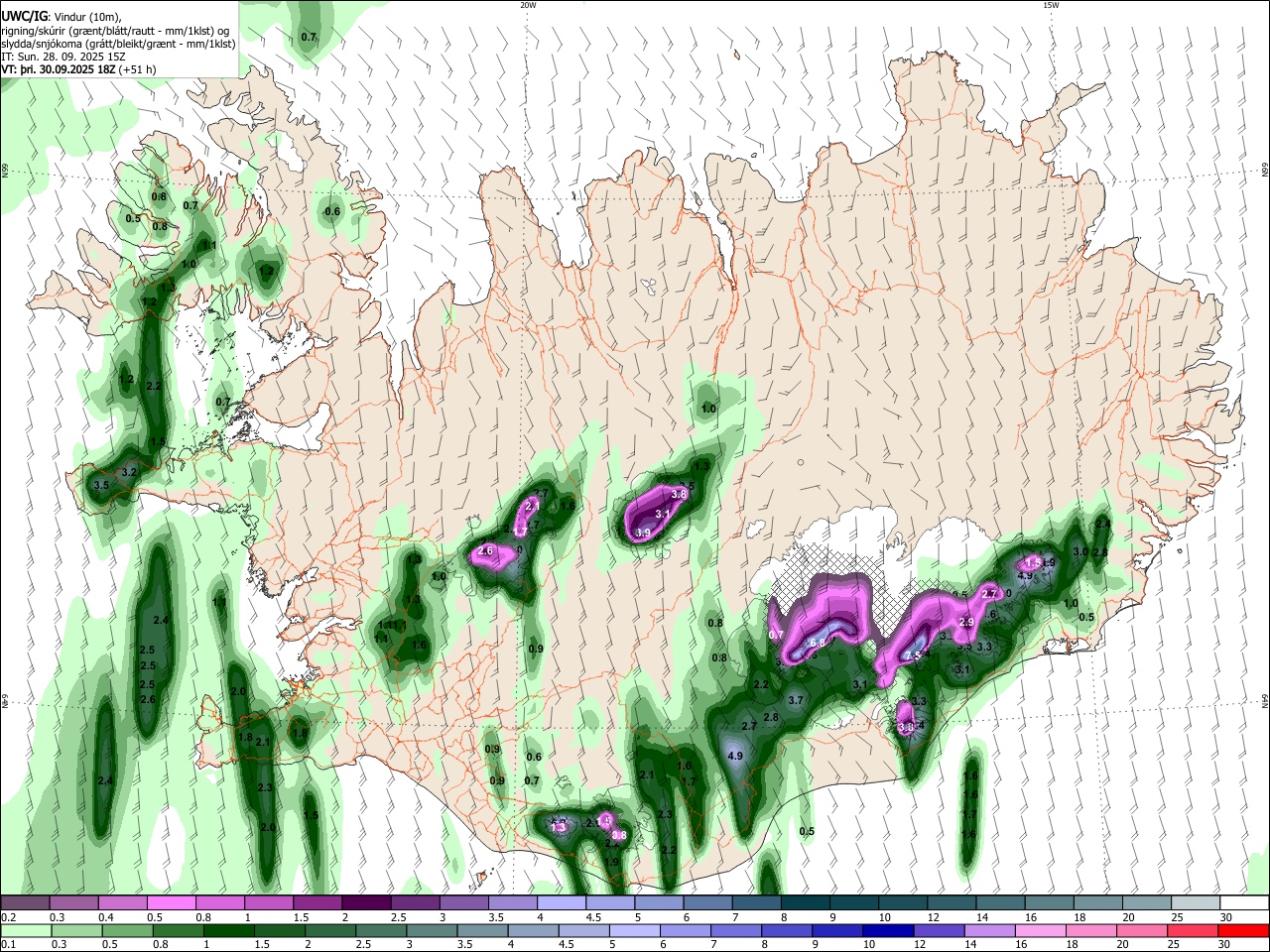Click the 3.7 precipitation value on map
The image size is (1270, 952).
[x=795, y=700]
